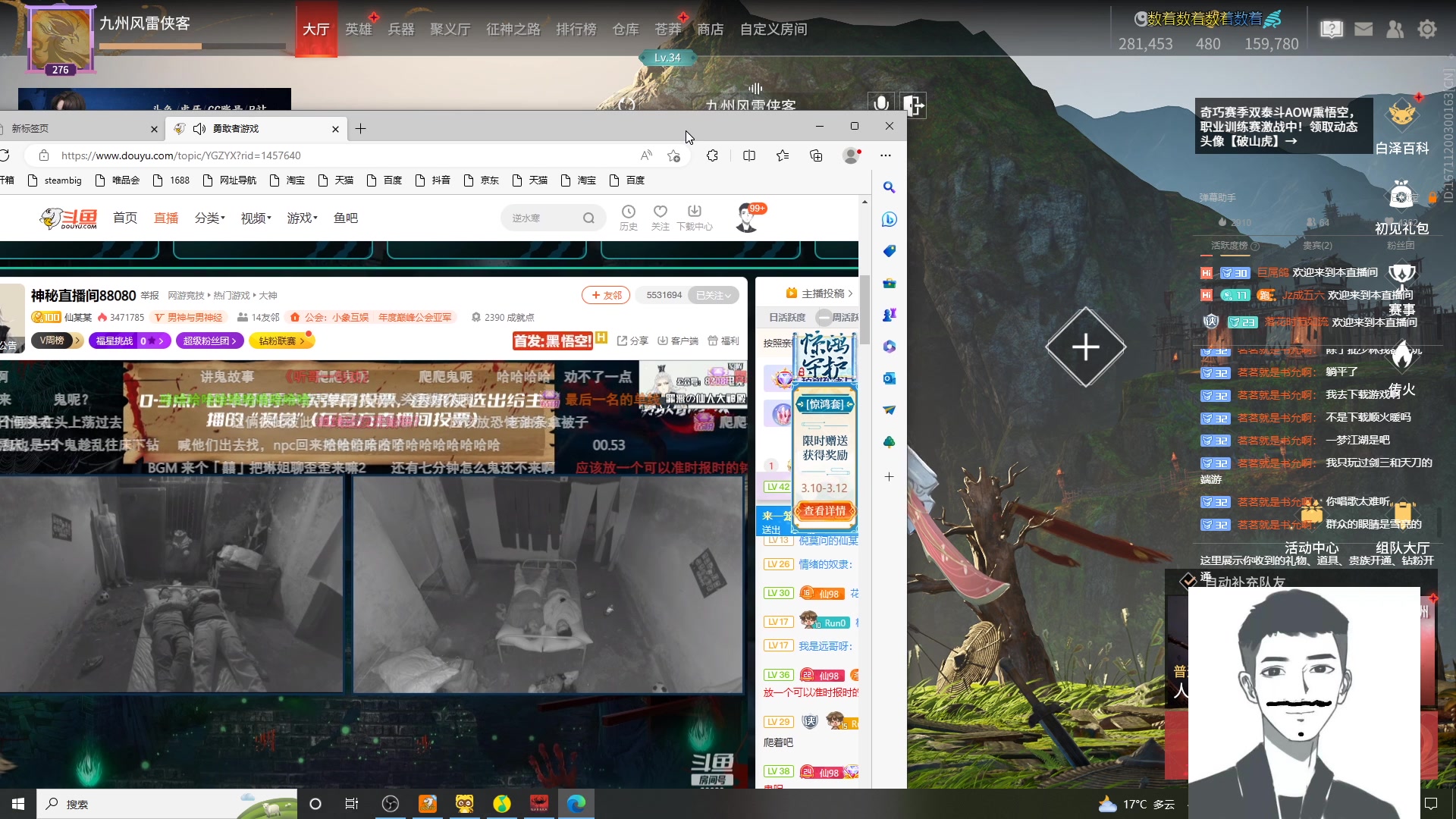Open the blue shopping tag sidebar icon

click(890, 251)
